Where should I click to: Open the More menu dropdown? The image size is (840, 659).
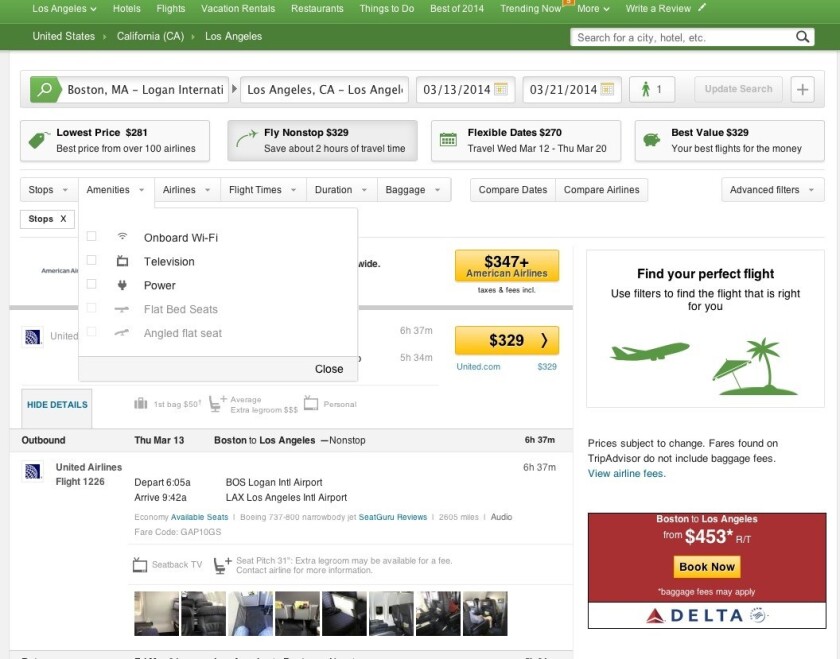pos(594,9)
